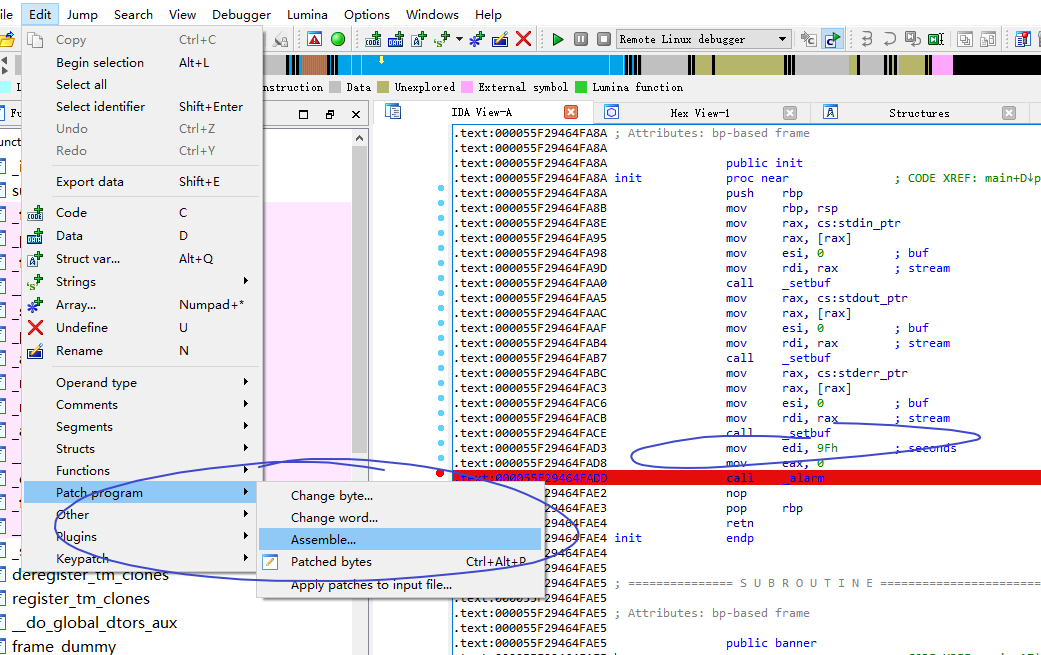Choose Begin selection in Edit menu
Image resolution: width=1041 pixels, height=655 pixels.
[142, 62]
